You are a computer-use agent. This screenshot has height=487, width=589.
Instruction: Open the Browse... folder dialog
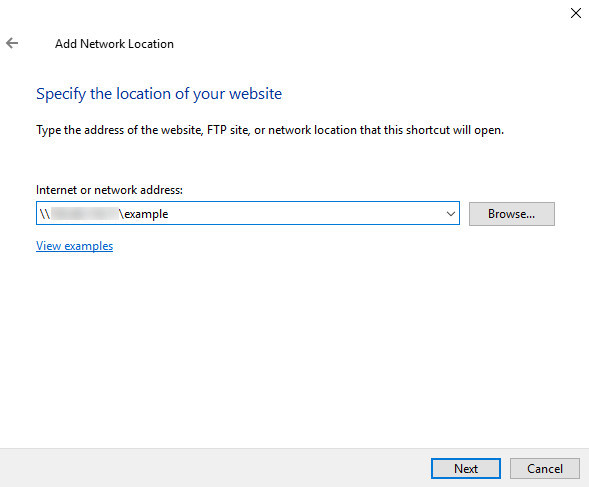tap(512, 214)
